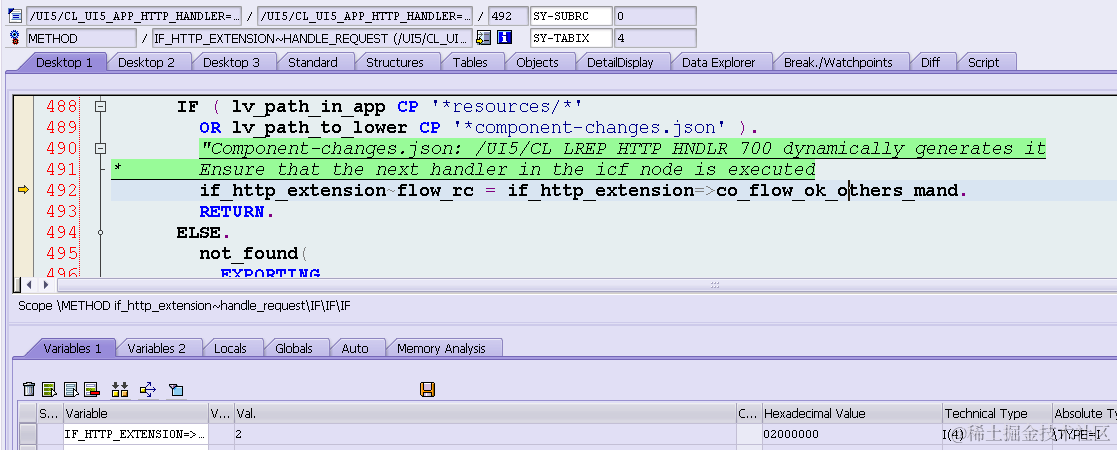Viewport: 1117px width, 450px height.
Task: Collapse the IF block at line 488
Action: tap(100, 106)
